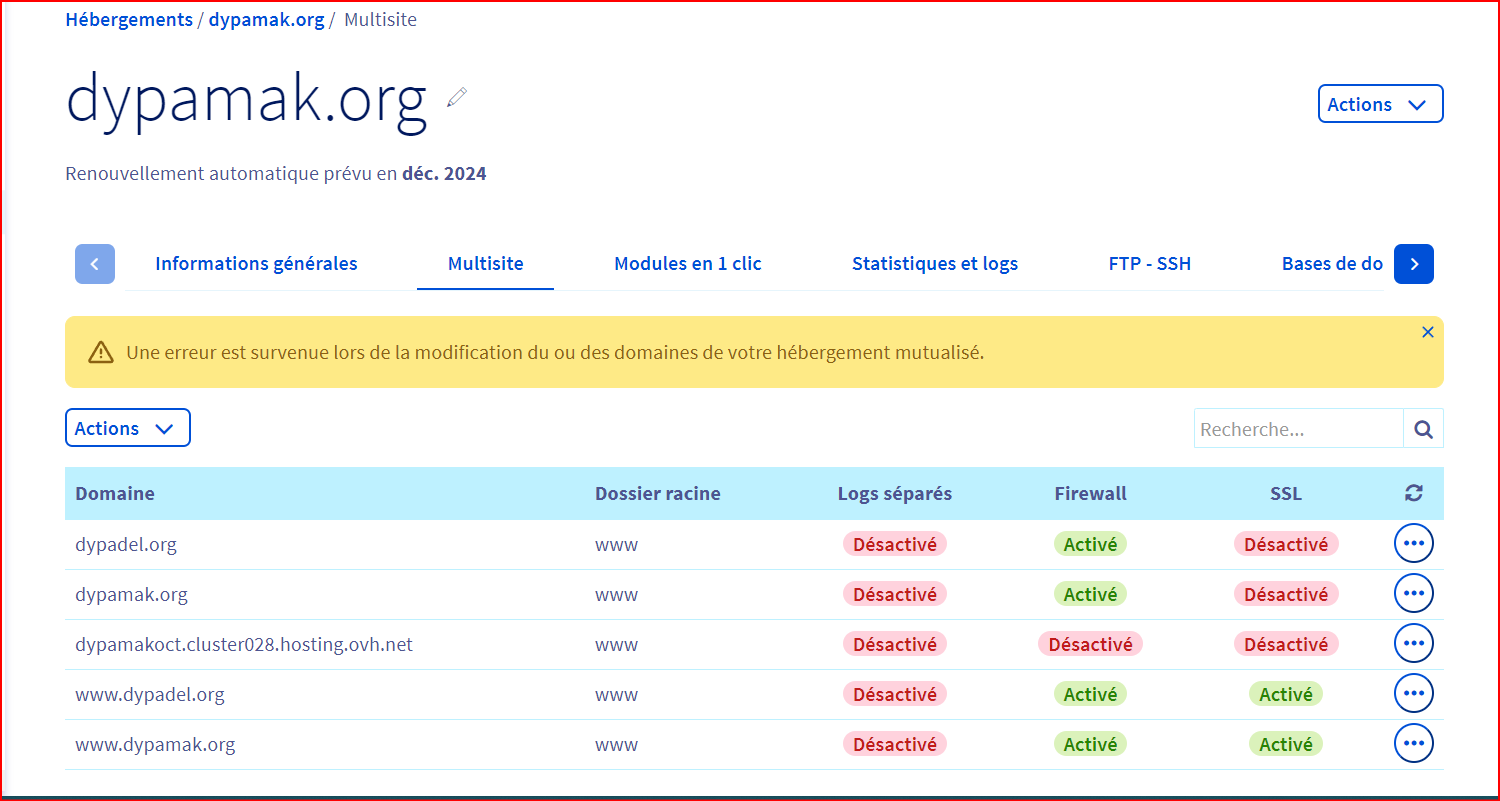Image resolution: width=1500 pixels, height=801 pixels.
Task: Switch to the Informations générales tab
Action: (x=256, y=264)
